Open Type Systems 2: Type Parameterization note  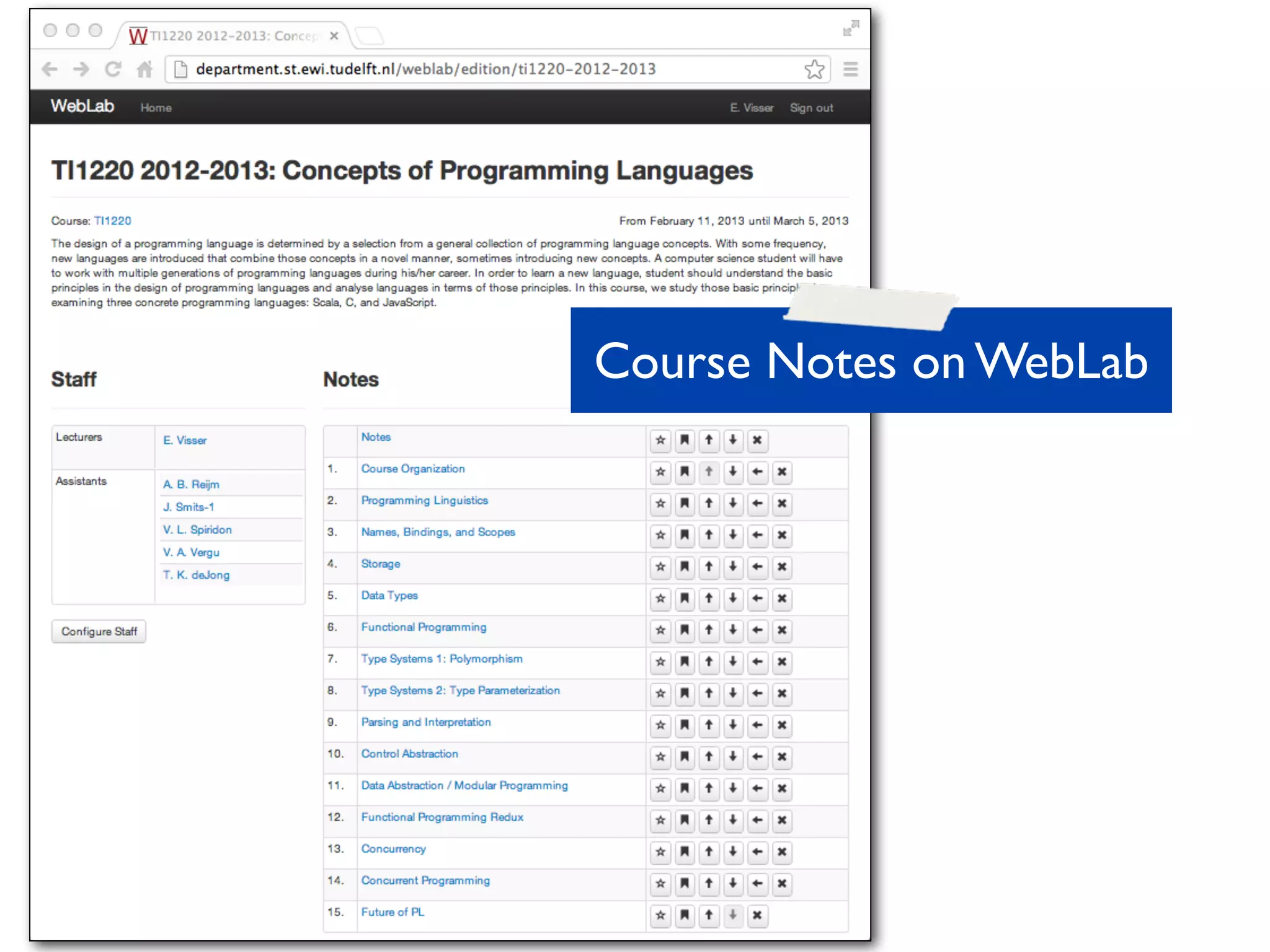(x=461, y=690)
